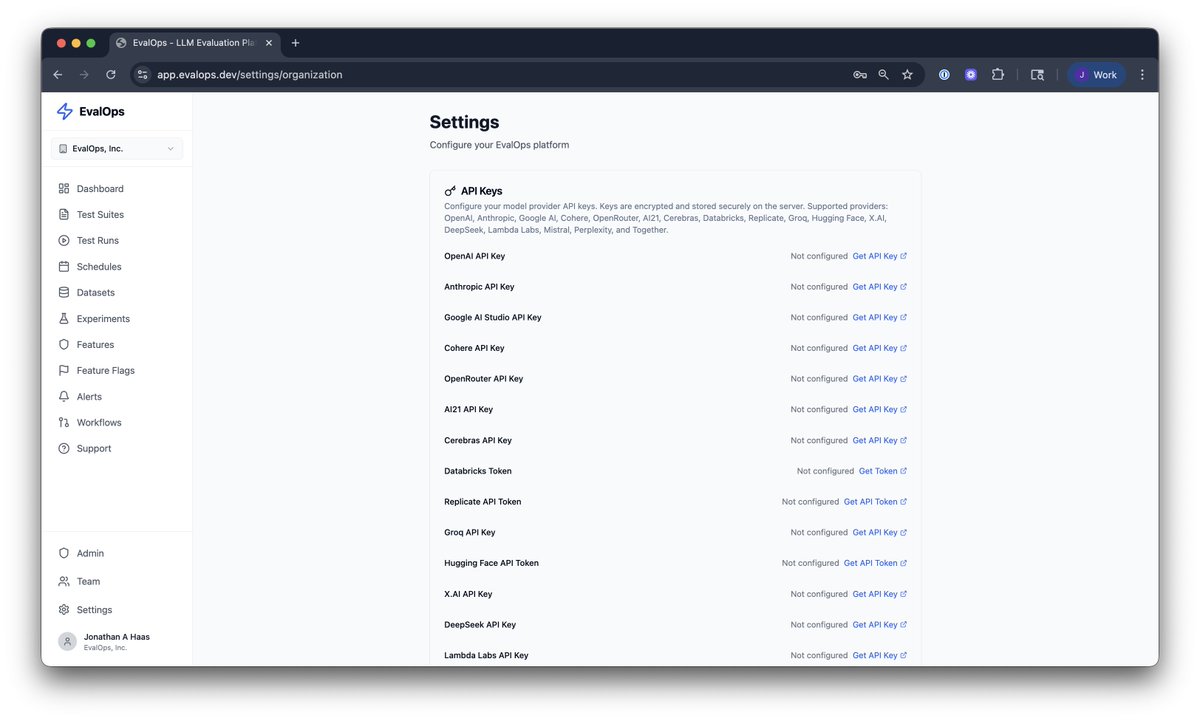Click the Workflows branch icon
Viewport: 1200px width, 721px height.
click(x=64, y=423)
